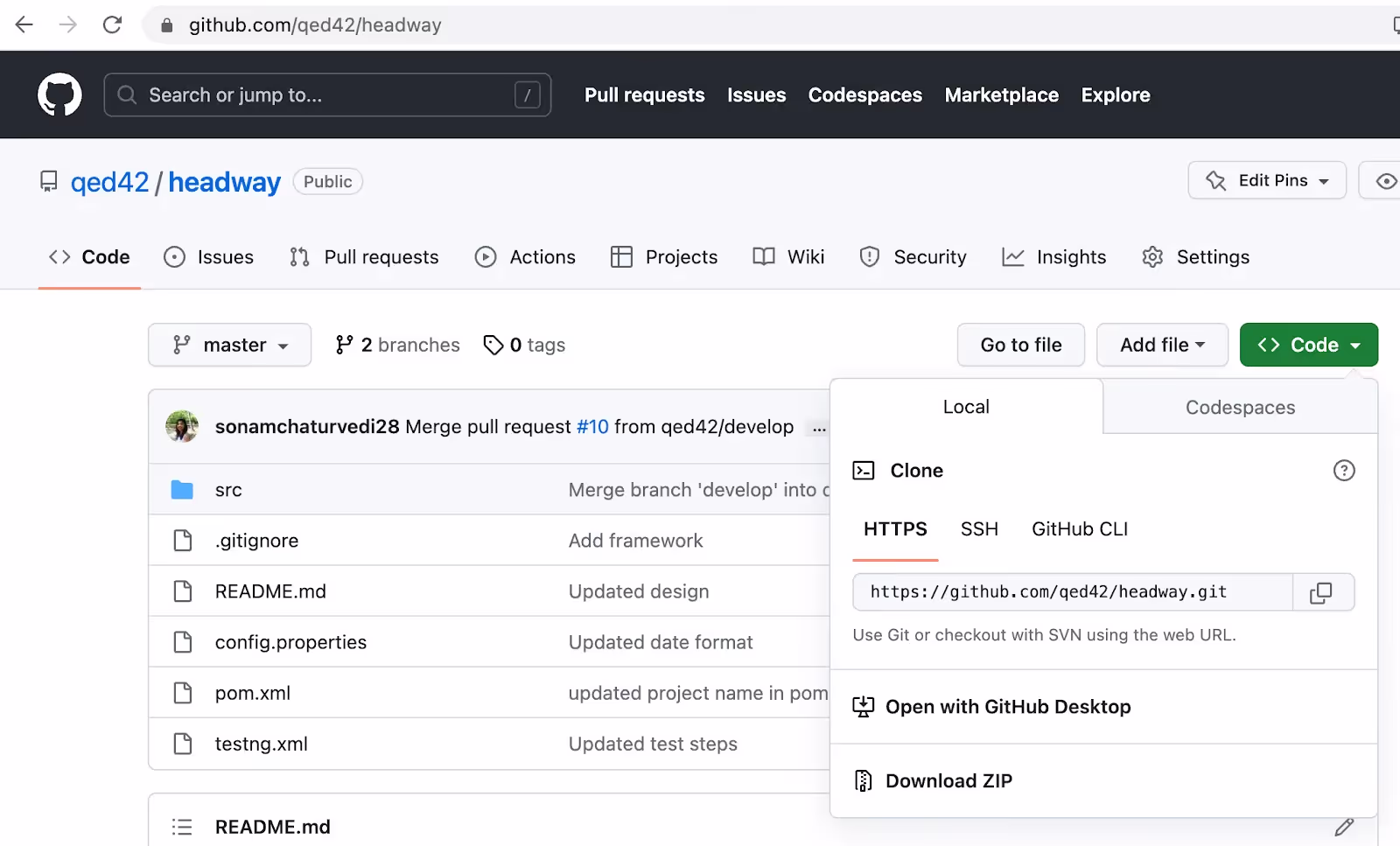Screen dimensions: 1400x846
Task: Click sonamchaturvedi28's avatar
Action: click(182, 426)
